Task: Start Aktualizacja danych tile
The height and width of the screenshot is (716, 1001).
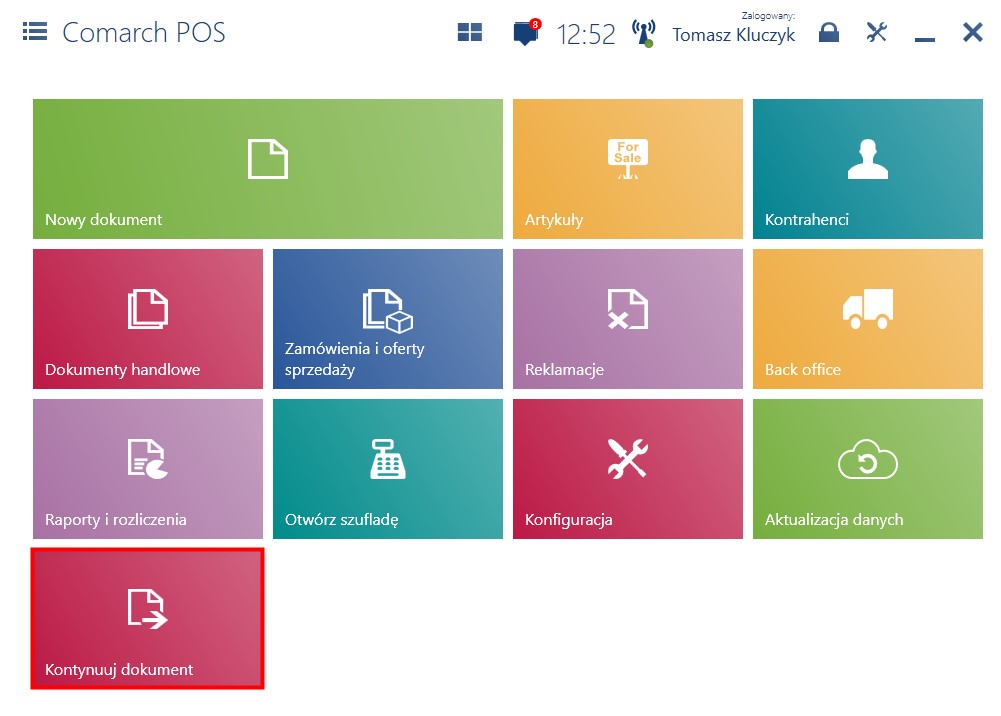Action: (868, 468)
